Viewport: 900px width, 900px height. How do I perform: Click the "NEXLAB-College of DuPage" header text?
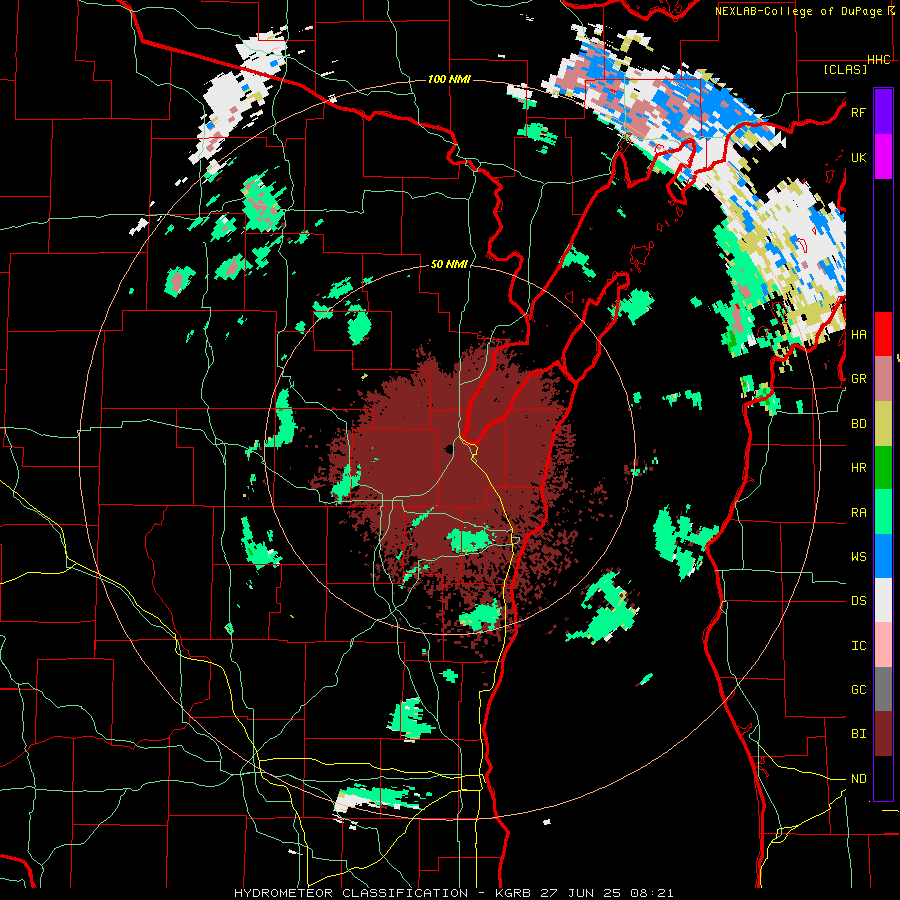pyautogui.click(x=798, y=11)
